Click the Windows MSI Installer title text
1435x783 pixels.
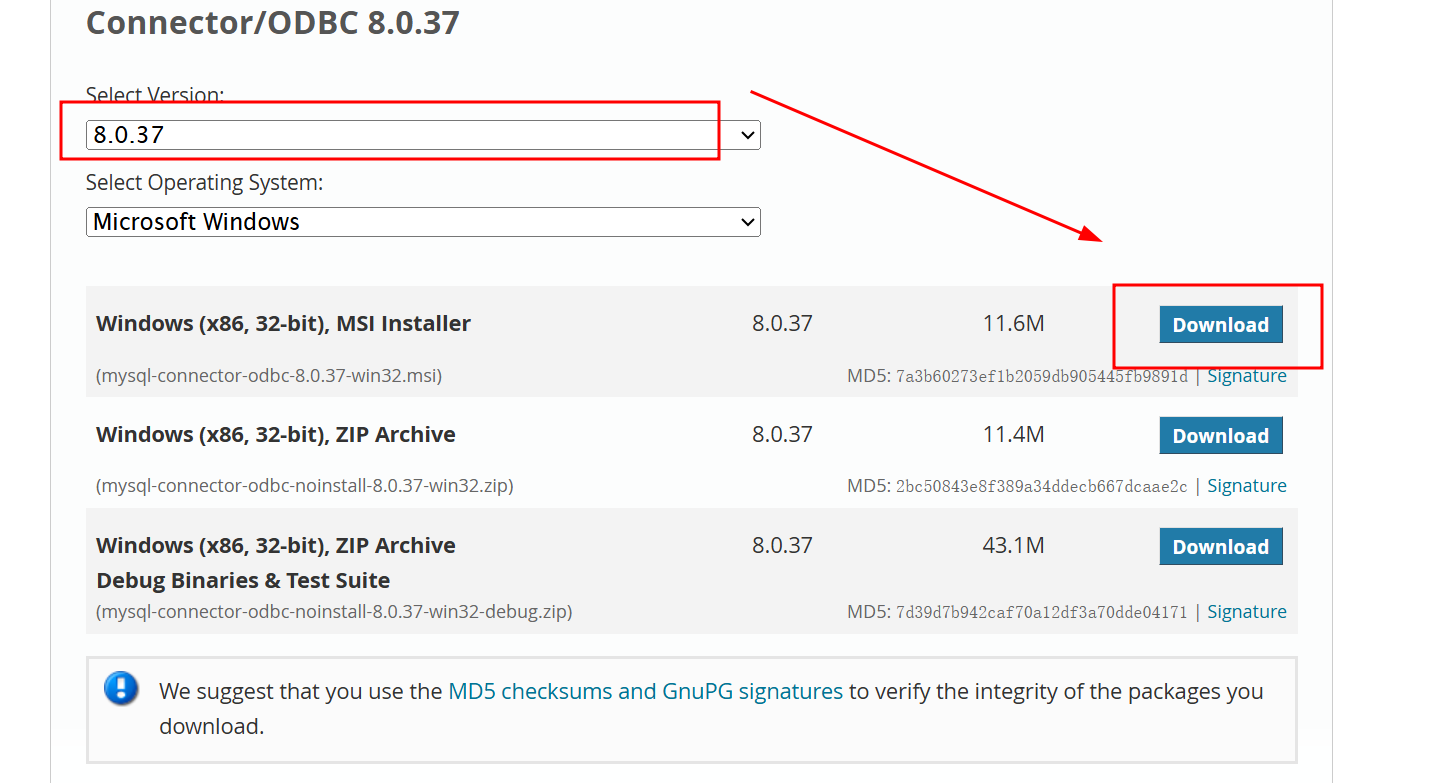click(x=283, y=324)
